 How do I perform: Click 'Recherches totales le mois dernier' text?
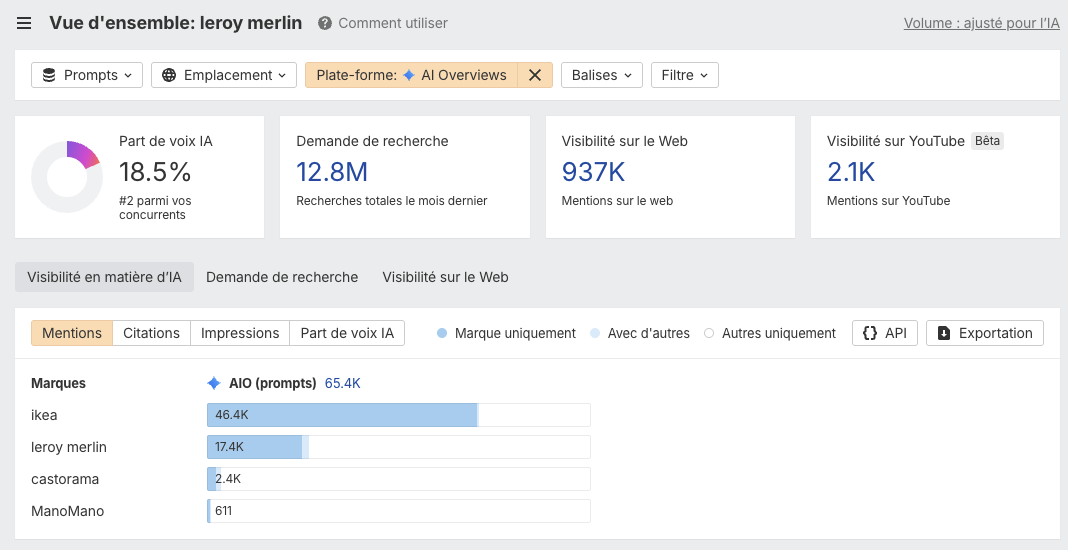pyautogui.click(x=392, y=201)
